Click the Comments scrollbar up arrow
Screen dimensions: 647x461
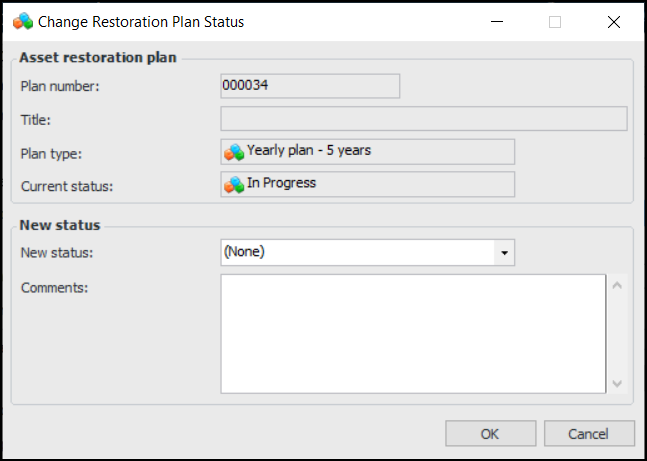(617, 286)
